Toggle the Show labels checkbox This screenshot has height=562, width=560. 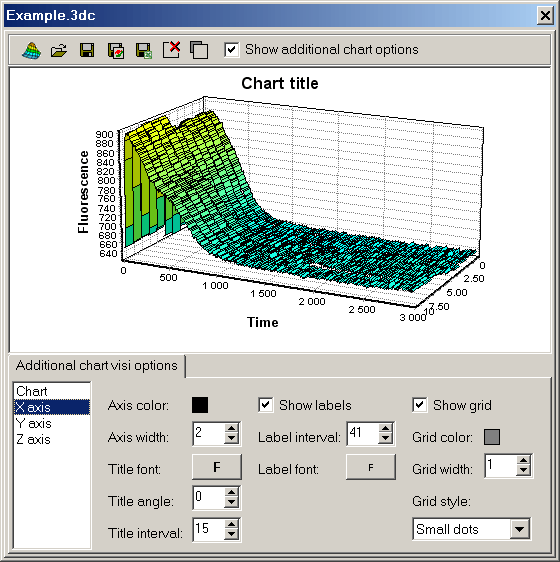pos(266,405)
